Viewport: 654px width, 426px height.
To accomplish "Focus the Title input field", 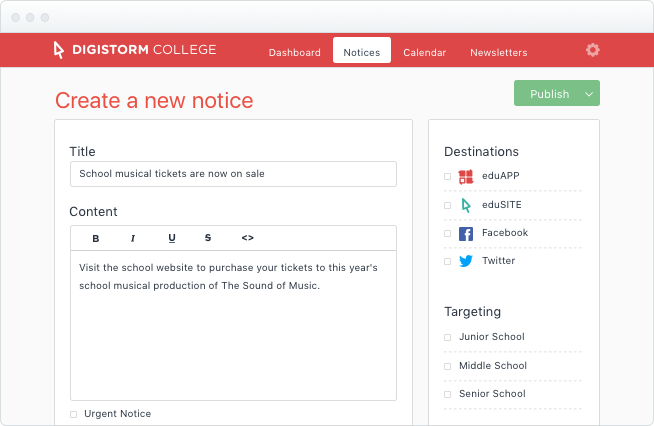I will [233, 174].
